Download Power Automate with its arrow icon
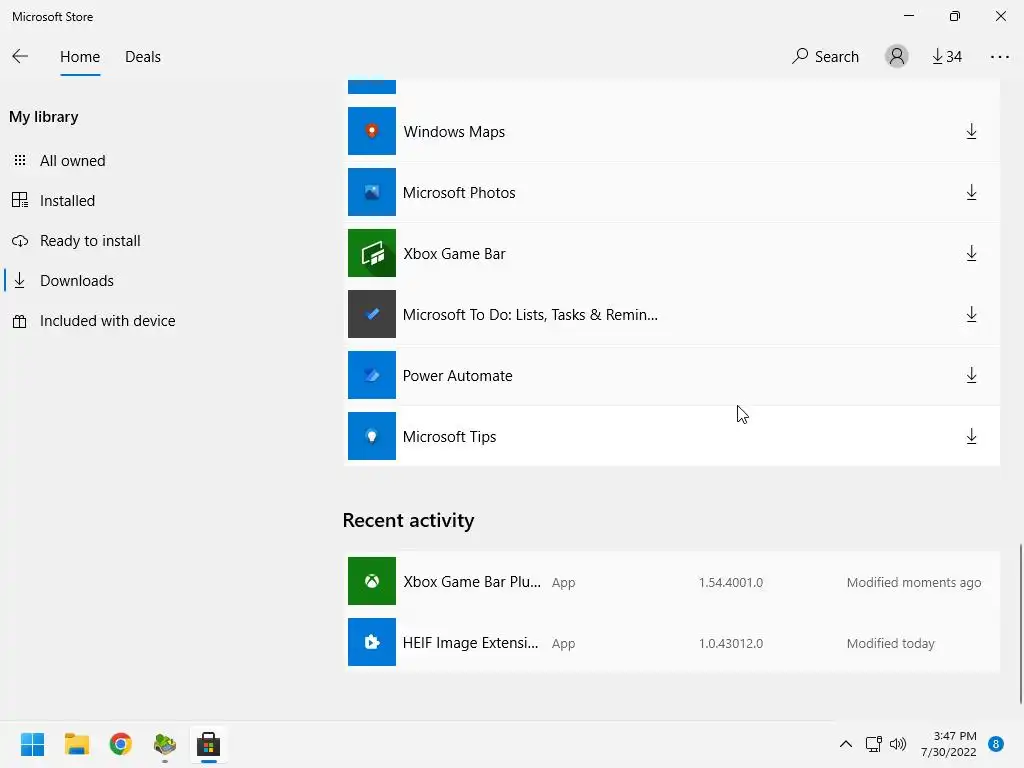 (x=971, y=376)
